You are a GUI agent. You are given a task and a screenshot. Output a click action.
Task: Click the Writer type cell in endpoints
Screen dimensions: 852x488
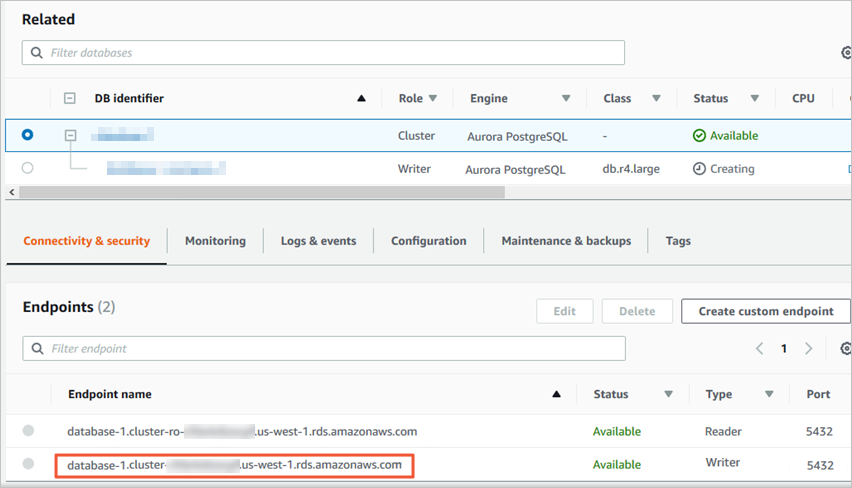pos(723,462)
